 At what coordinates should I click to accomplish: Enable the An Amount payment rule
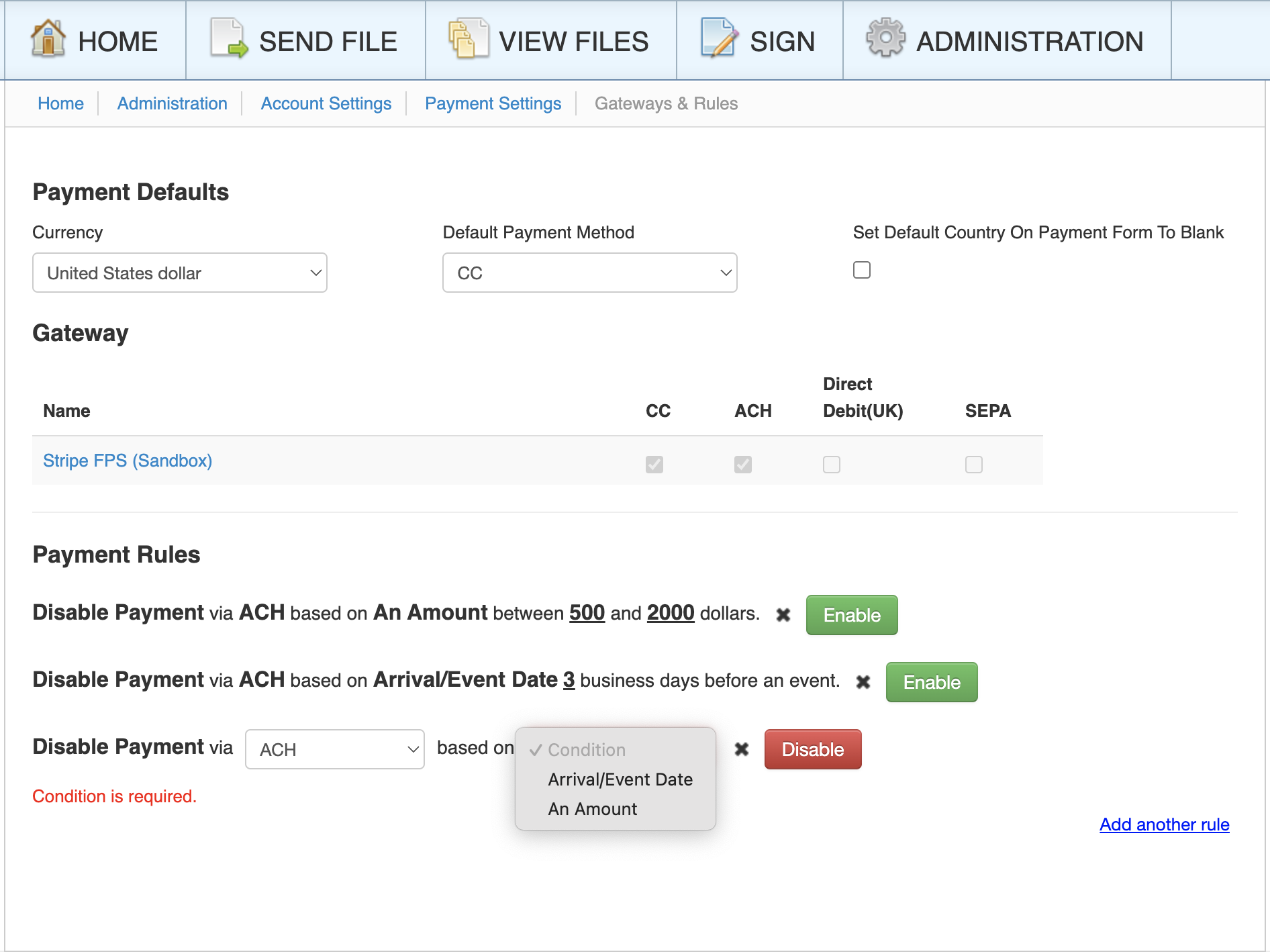coord(852,615)
